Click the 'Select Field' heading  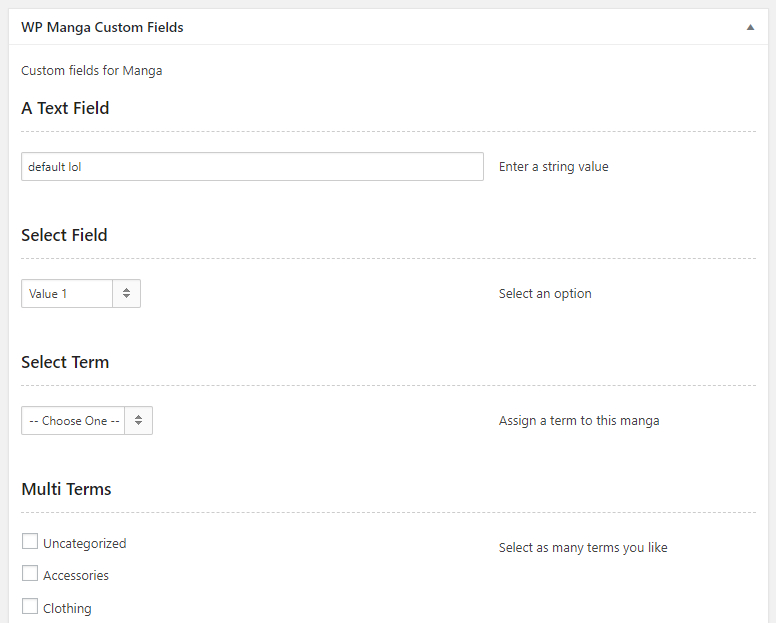click(64, 235)
